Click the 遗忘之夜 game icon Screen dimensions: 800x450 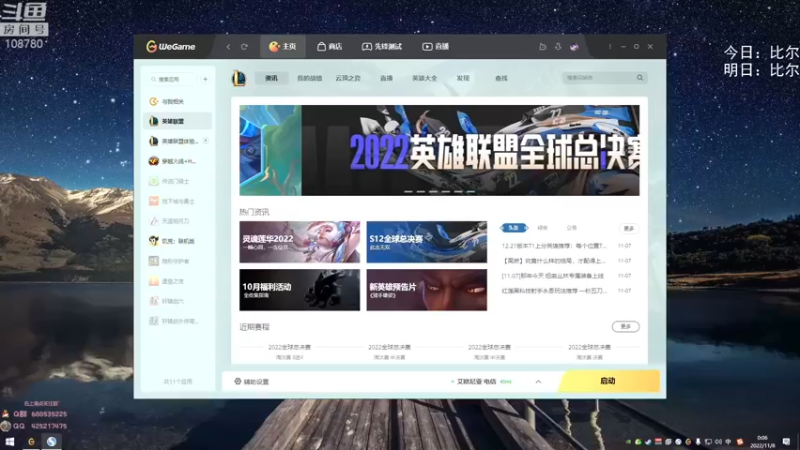pyautogui.click(x=154, y=281)
